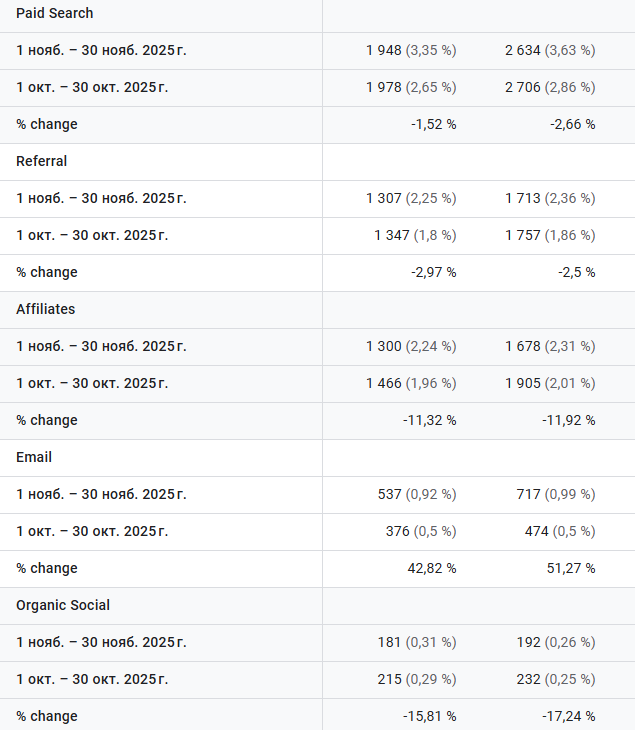Select the Referral channel group label
Screen dimensions: 635x730
pos(42,161)
